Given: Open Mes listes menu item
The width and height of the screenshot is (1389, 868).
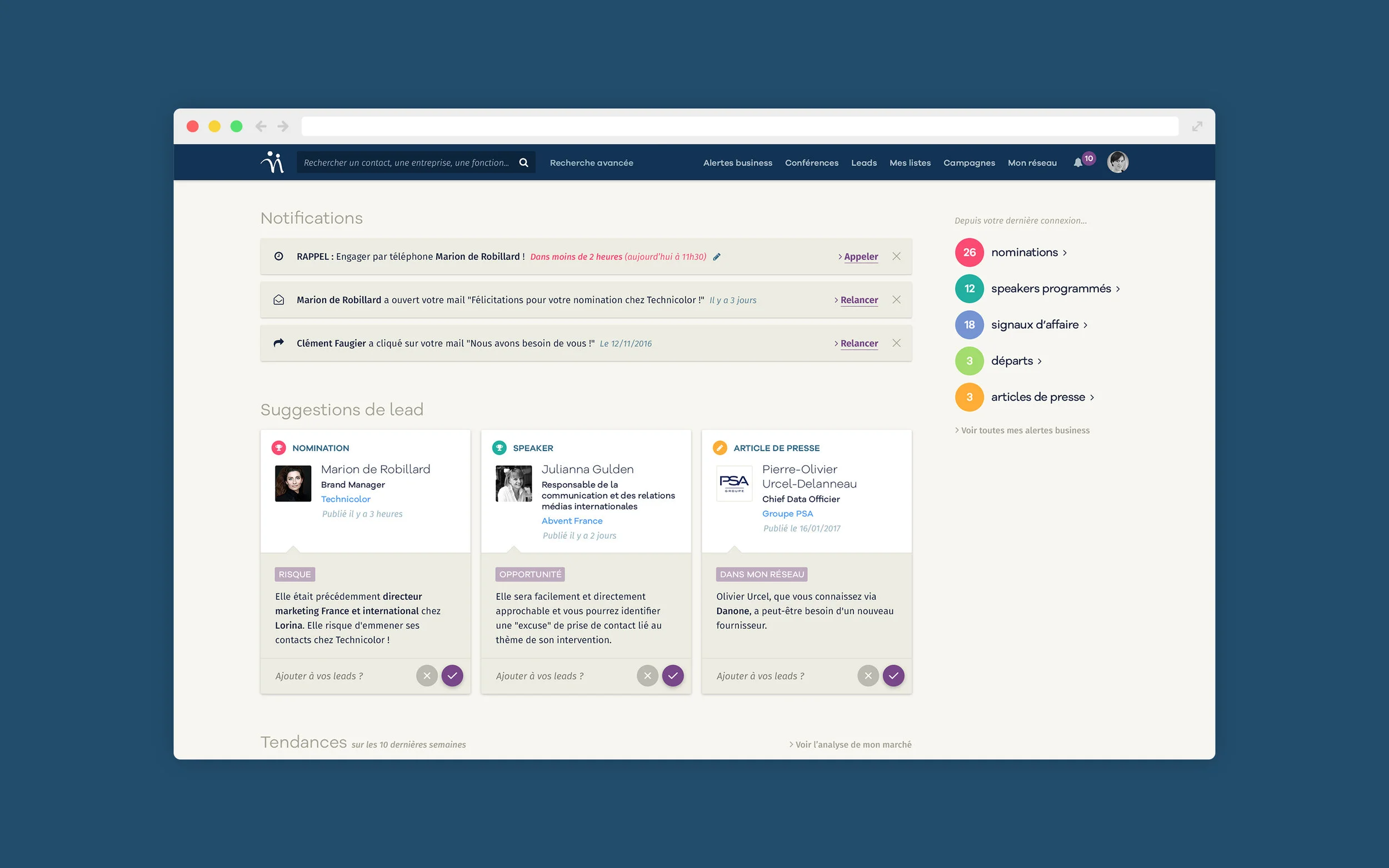Looking at the screenshot, I should (x=910, y=163).
